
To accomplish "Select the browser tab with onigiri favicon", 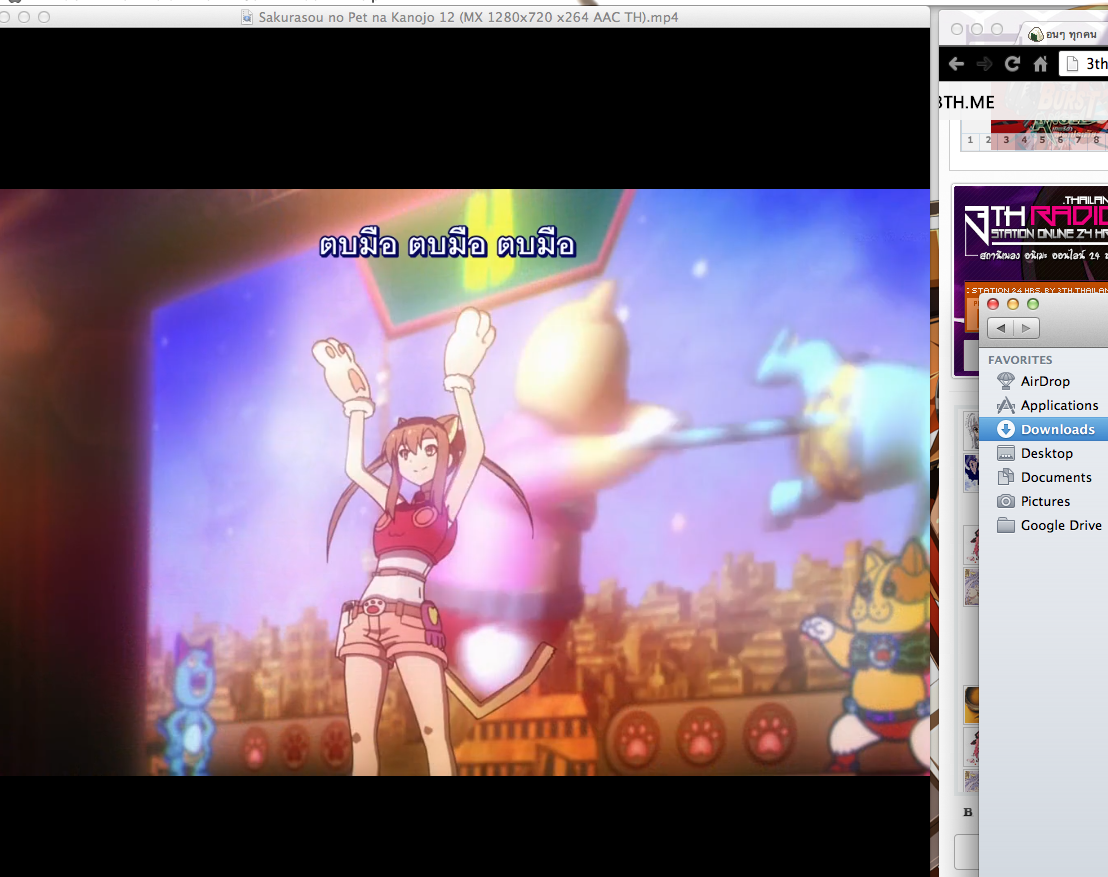I will [1065, 33].
